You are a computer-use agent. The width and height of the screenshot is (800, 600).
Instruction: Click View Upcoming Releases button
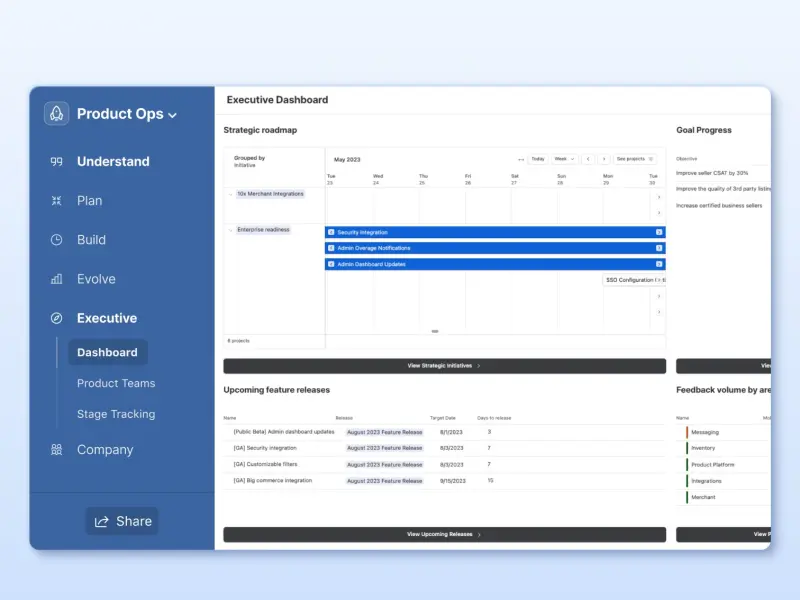[x=444, y=534]
